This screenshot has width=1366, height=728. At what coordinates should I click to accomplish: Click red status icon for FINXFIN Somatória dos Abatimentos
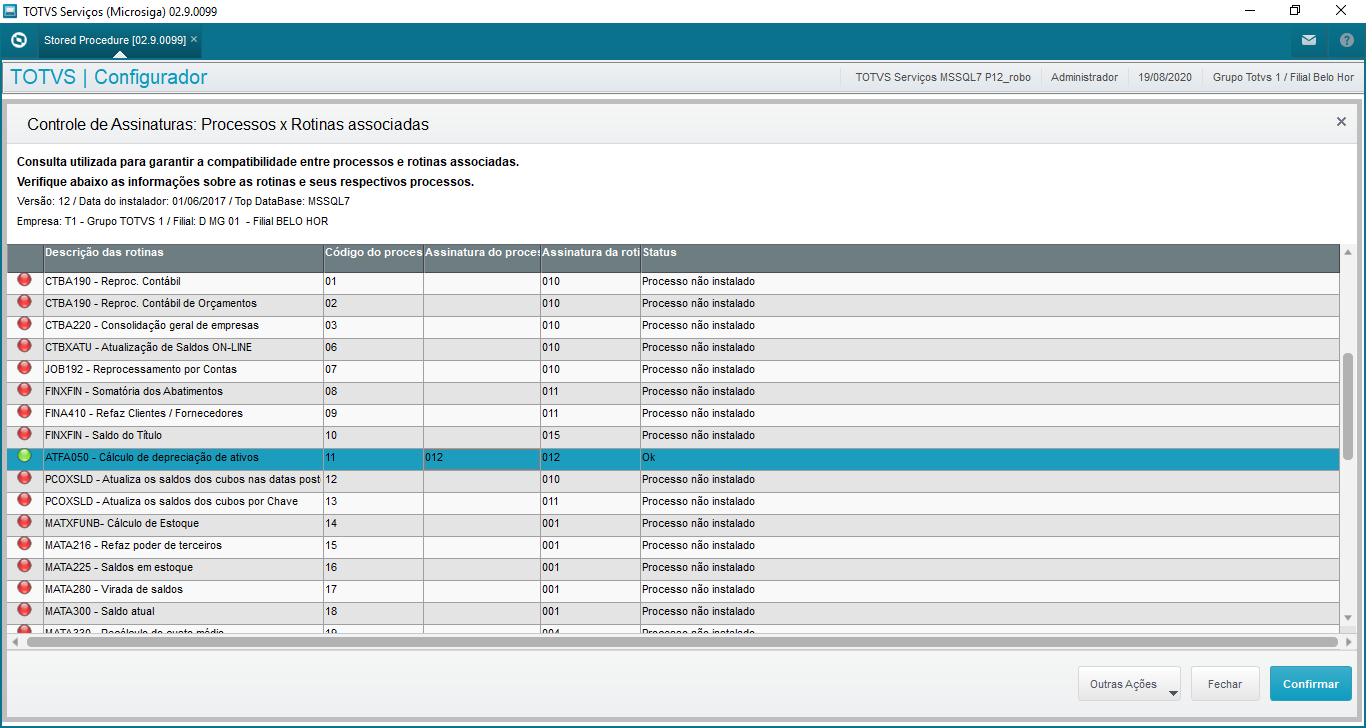pos(25,390)
